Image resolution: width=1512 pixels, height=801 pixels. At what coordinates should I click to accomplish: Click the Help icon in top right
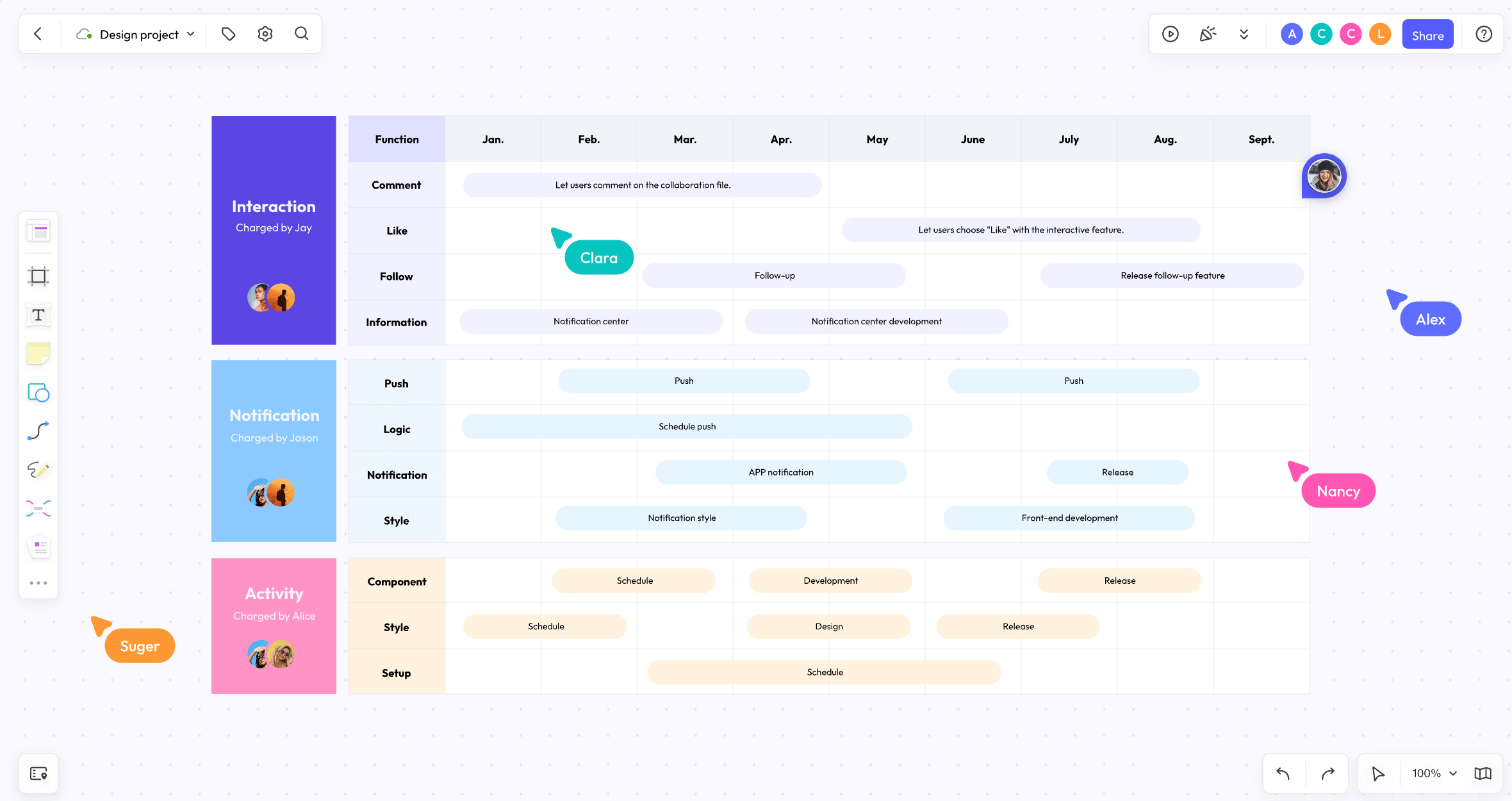point(1483,33)
